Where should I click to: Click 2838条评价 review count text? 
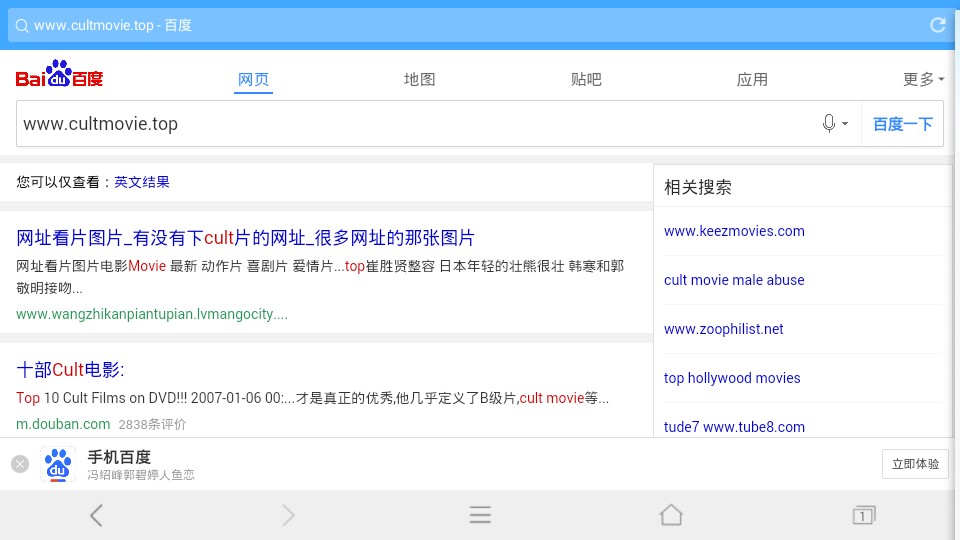tap(152, 424)
